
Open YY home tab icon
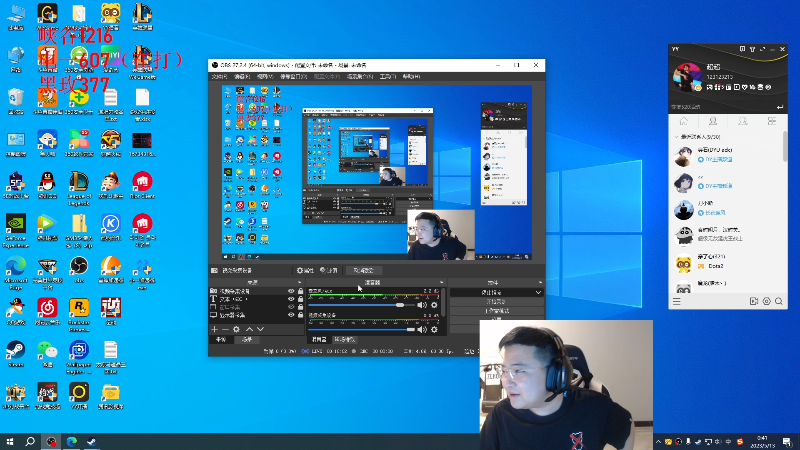(684, 121)
